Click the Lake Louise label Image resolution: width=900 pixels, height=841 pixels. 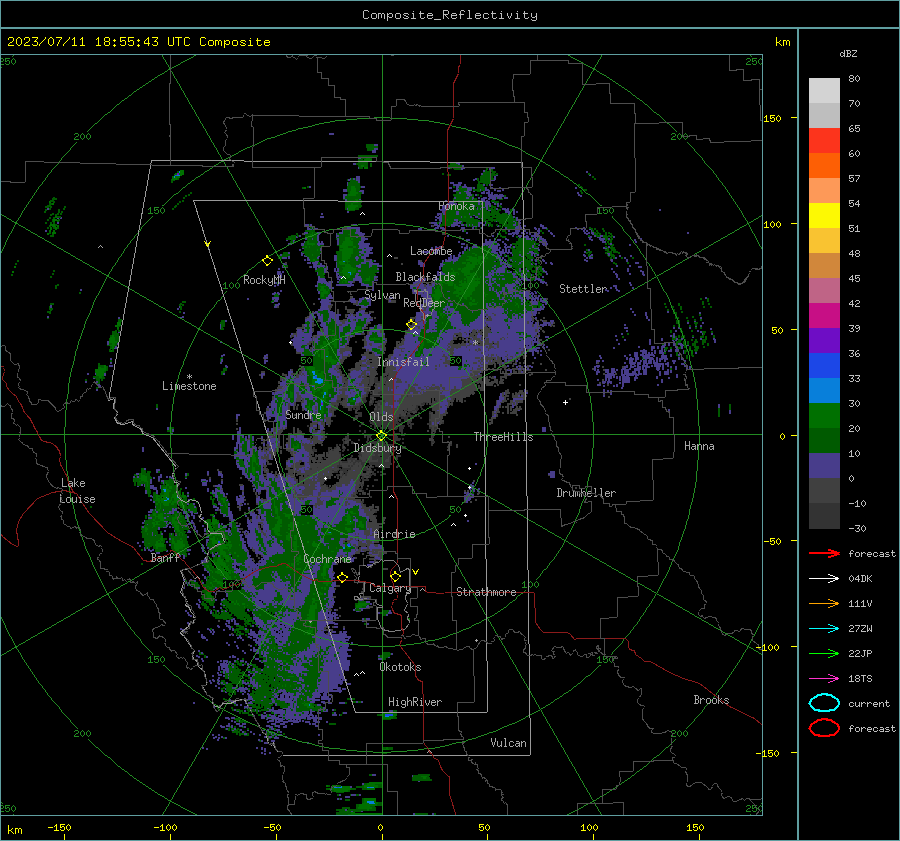tap(77, 491)
